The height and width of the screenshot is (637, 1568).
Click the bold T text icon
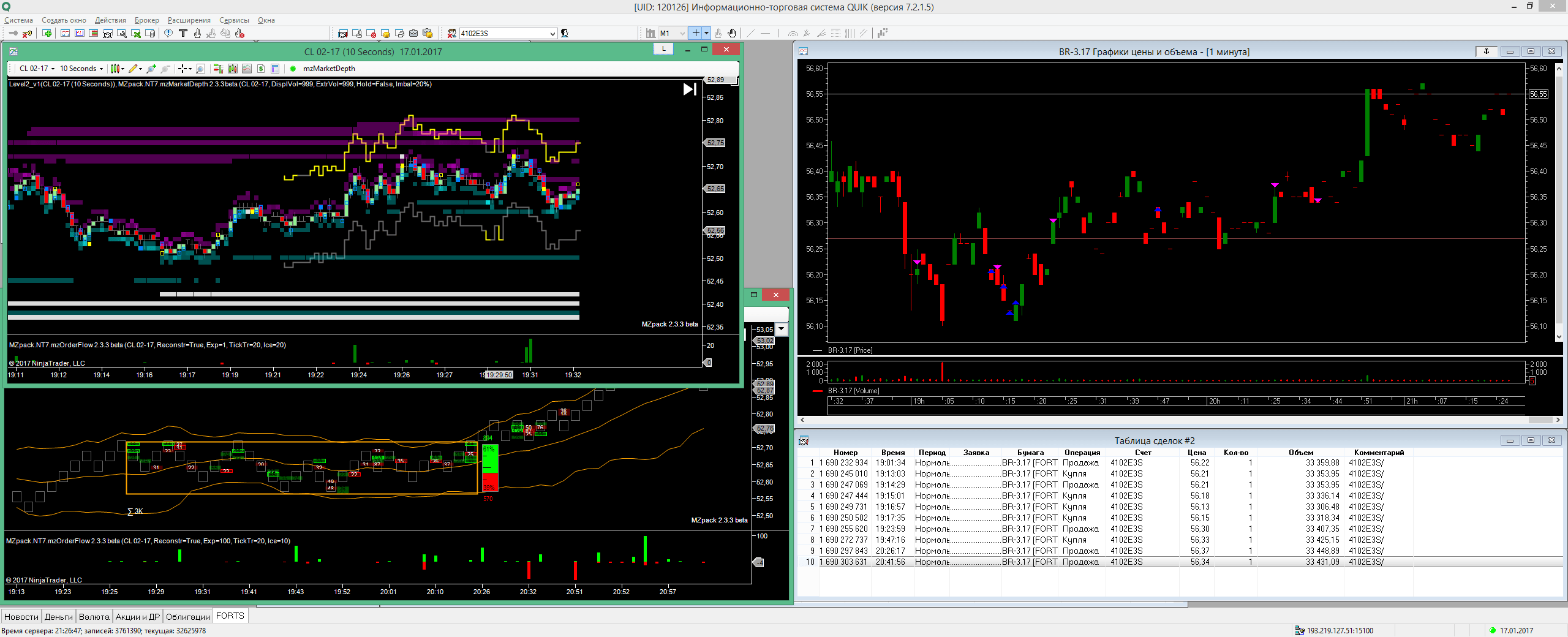[x=183, y=33]
